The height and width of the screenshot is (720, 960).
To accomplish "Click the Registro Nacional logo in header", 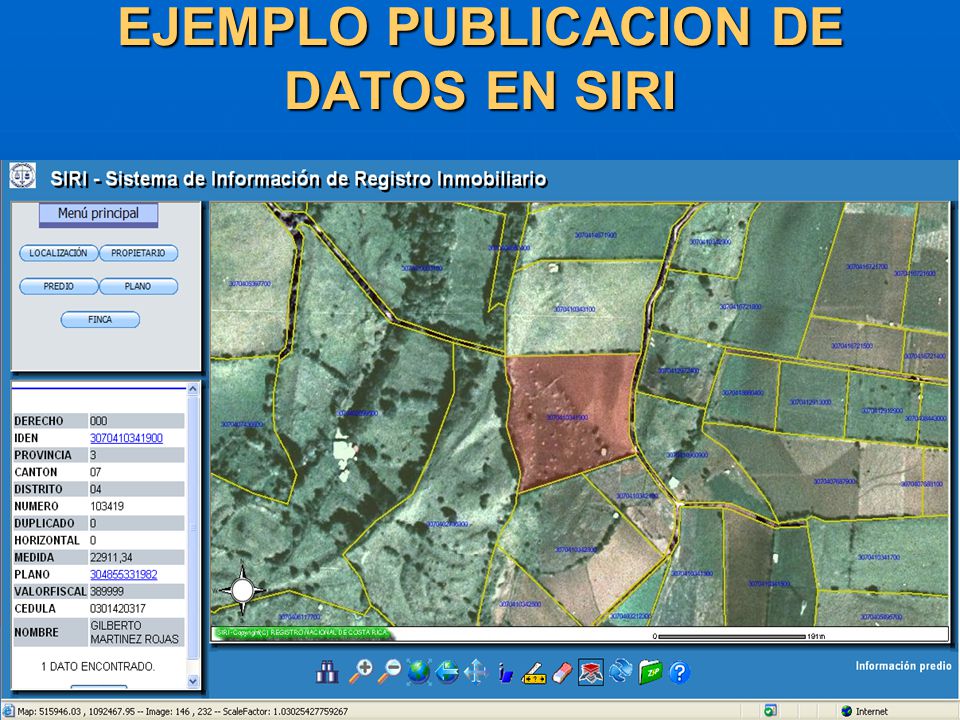I will 23,176.
